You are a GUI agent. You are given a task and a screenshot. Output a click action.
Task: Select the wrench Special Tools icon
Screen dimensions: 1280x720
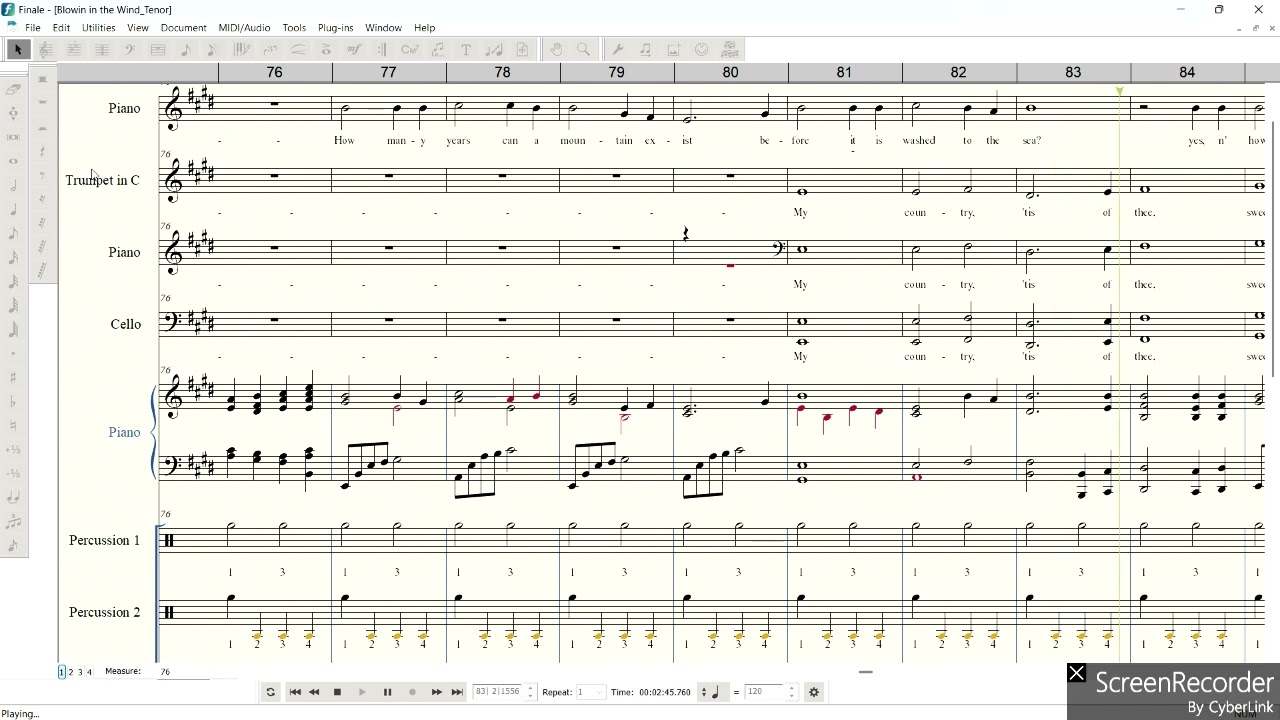click(617, 49)
